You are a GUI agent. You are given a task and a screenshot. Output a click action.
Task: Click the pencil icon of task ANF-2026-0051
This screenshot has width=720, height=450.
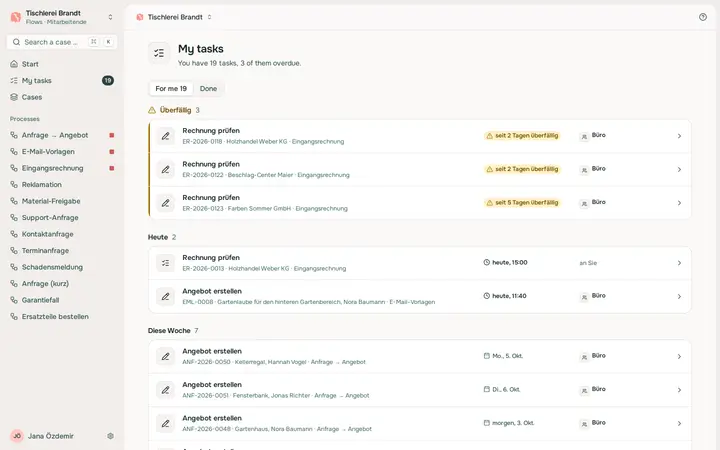[x=165, y=390]
